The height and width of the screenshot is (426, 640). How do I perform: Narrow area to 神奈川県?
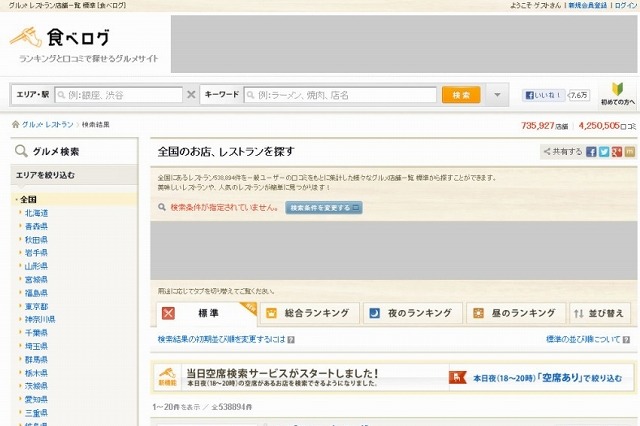click(x=40, y=320)
